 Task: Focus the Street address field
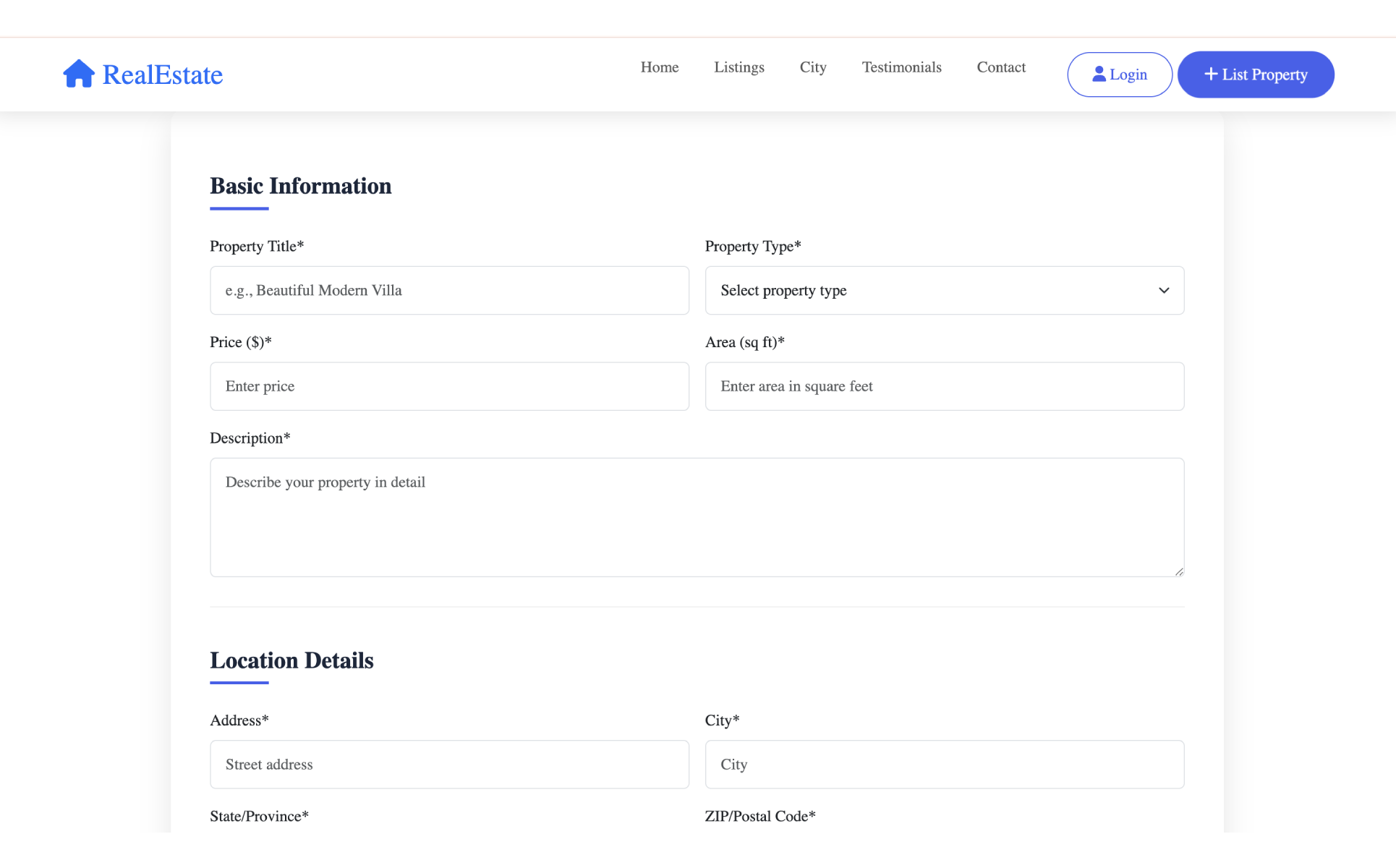(448, 765)
